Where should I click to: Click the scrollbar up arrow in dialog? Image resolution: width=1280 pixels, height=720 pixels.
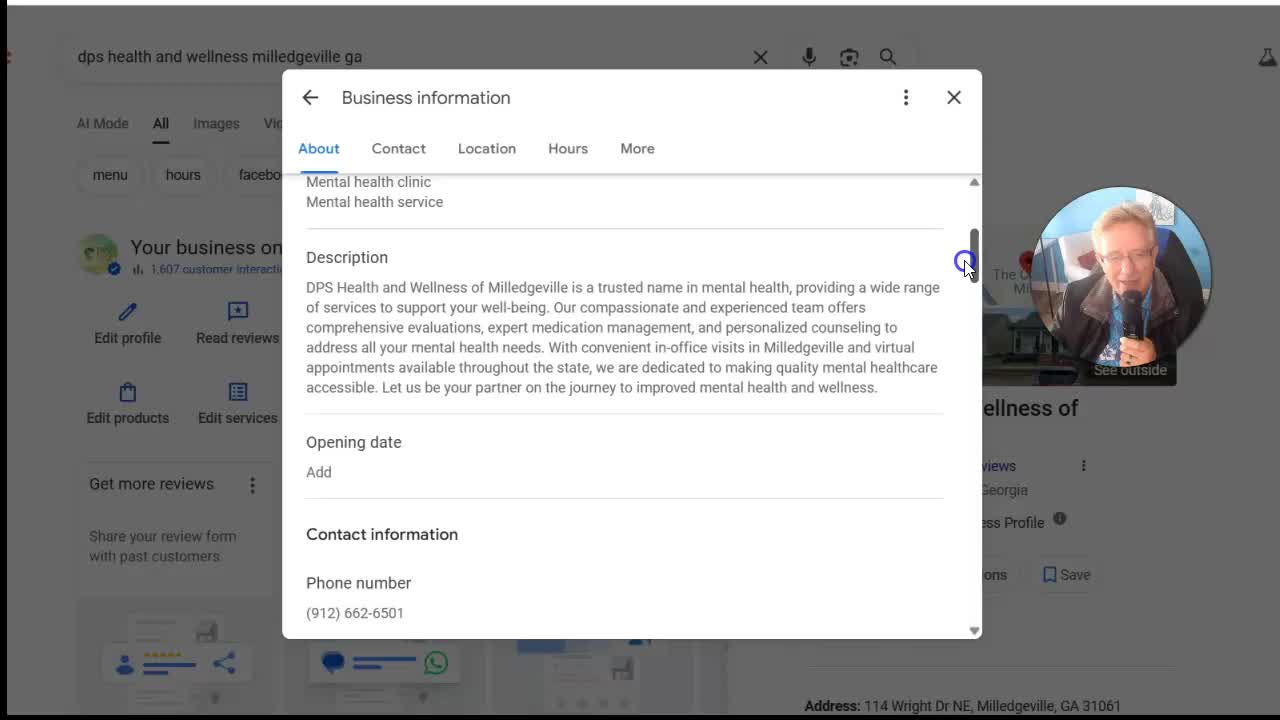pos(974,182)
